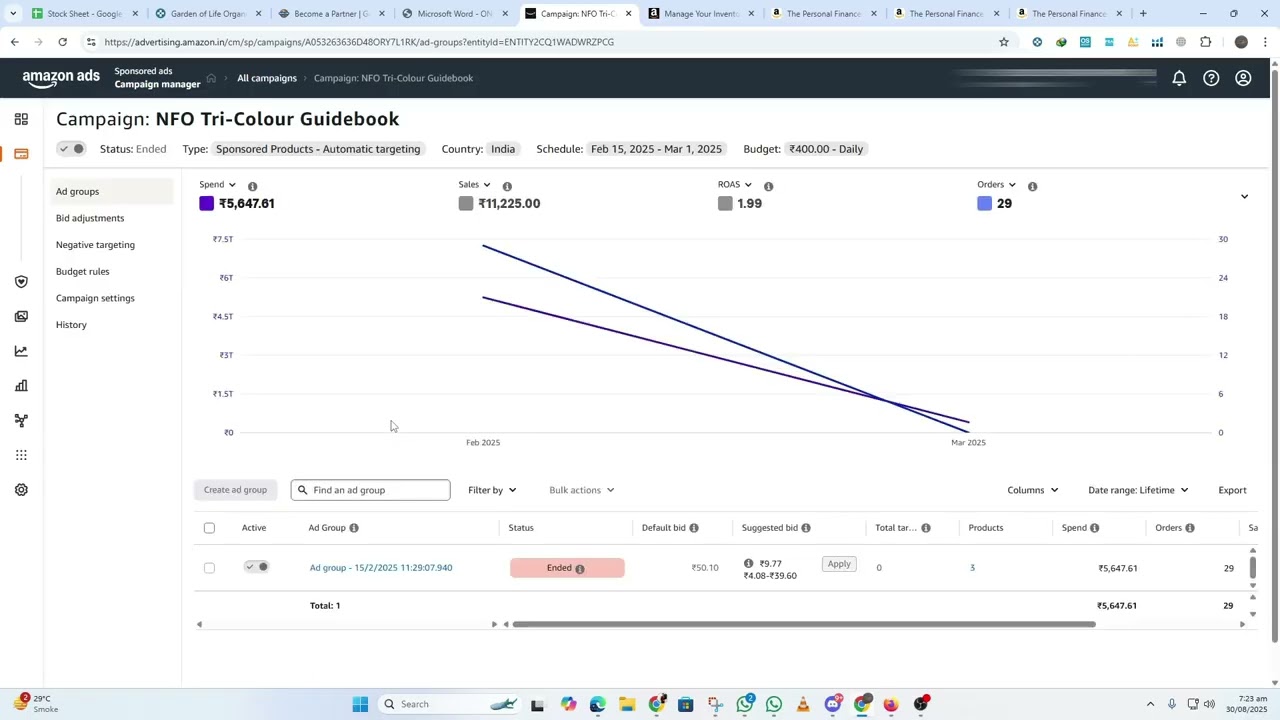1280x720 pixels.
Task: Click the grey Sales color swatch
Action: pyautogui.click(x=466, y=203)
